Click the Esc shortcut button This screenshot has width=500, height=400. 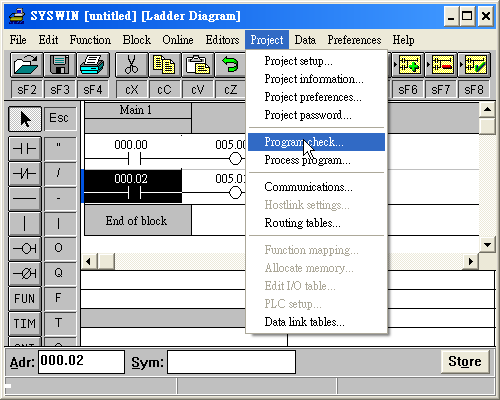point(59,118)
